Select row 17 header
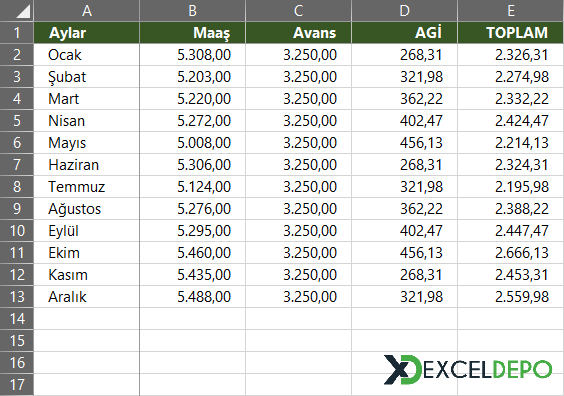Viewport: 564px width, 396px height. coord(17,385)
